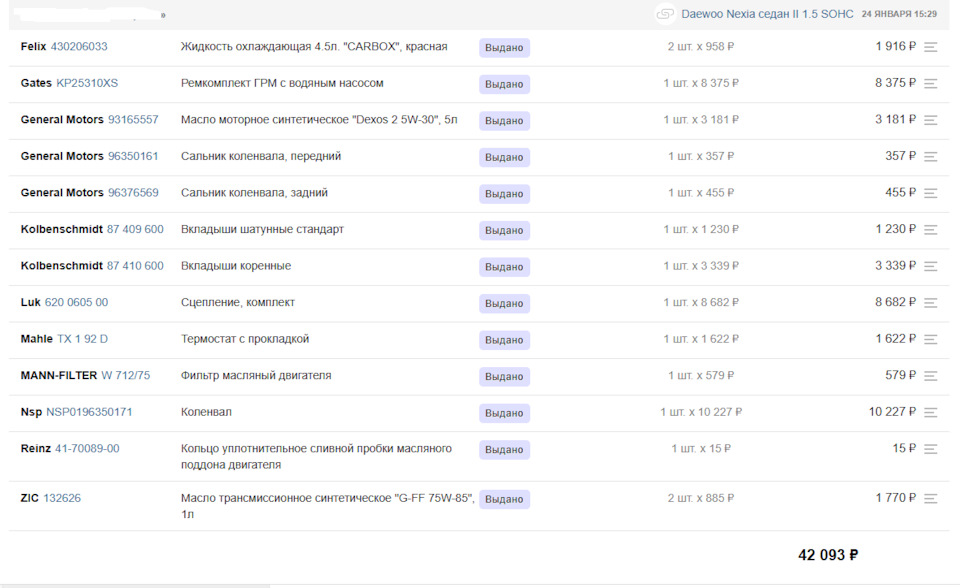
Task: Open menu icon for MANN-FILTER W 712/75
Action: point(931,377)
